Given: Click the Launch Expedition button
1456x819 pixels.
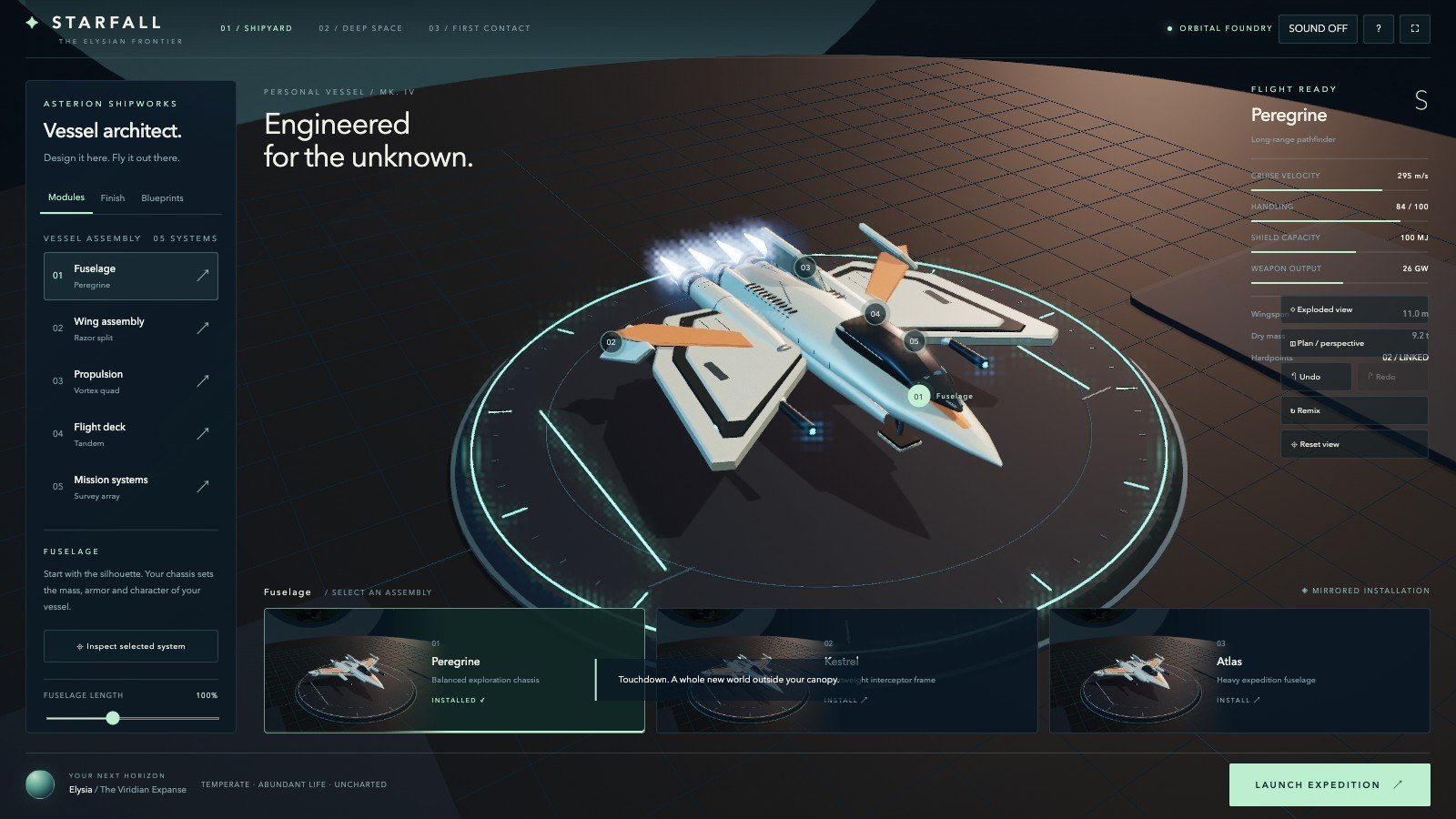Looking at the screenshot, I should [x=1330, y=784].
